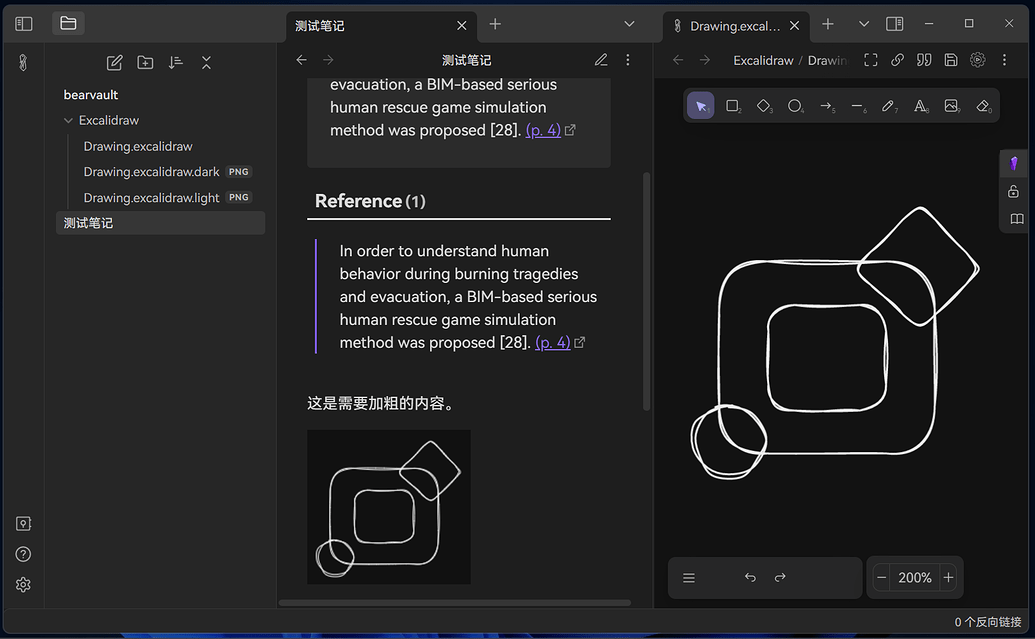
Task: Activate the Eraser tool
Action: (x=982, y=105)
